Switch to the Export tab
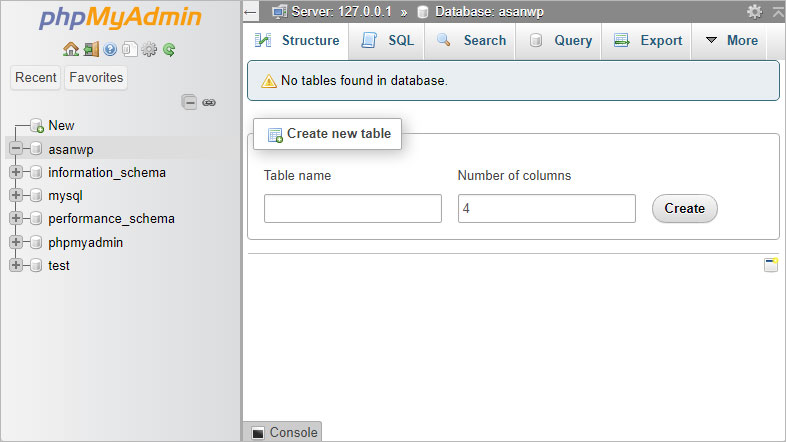 pyautogui.click(x=648, y=41)
